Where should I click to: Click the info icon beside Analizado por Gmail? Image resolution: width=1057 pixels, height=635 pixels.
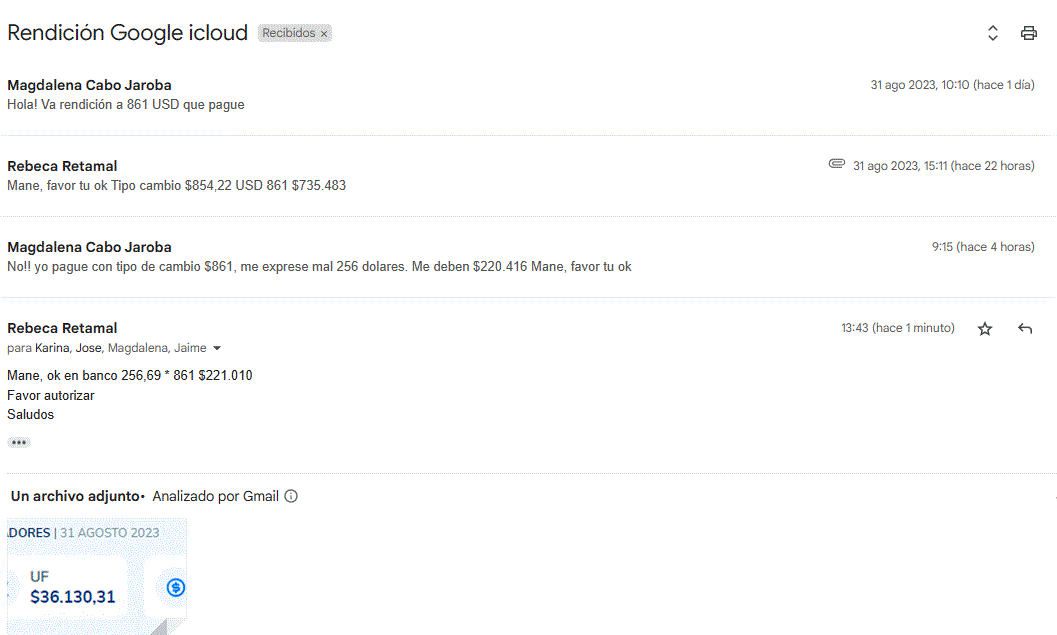point(291,496)
